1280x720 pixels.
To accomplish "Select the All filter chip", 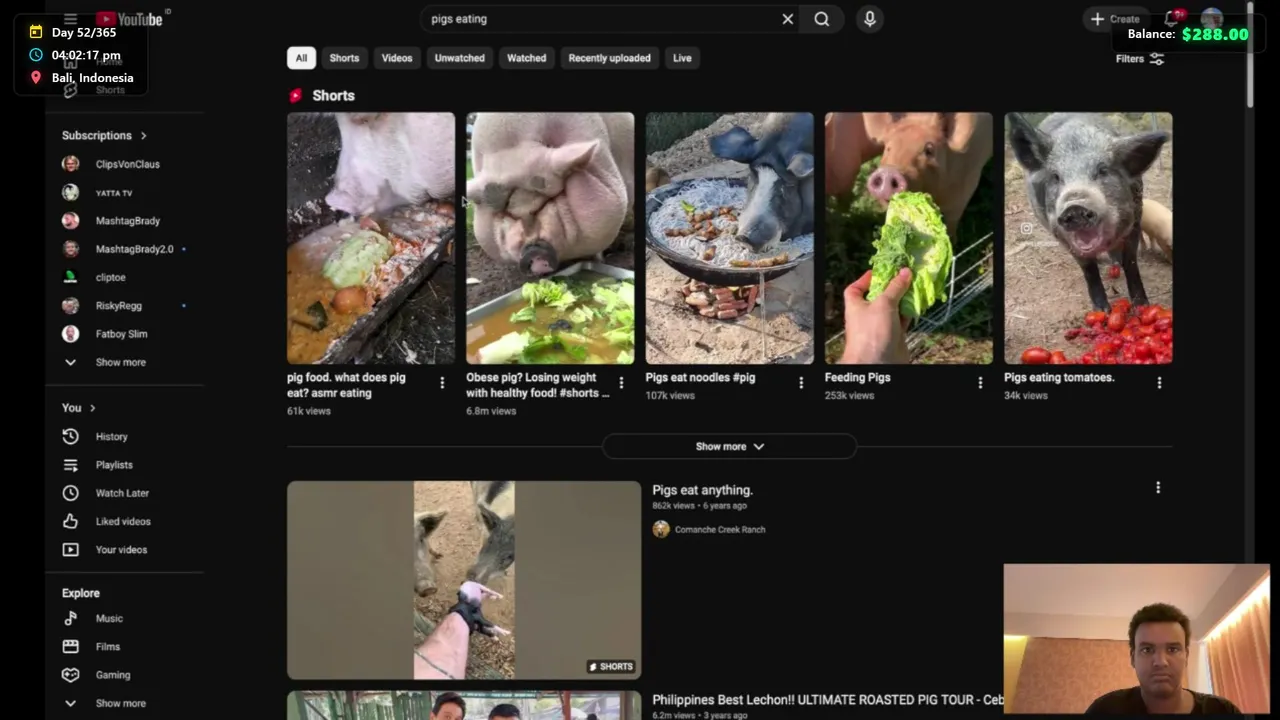I will pyautogui.click(x=301, y=58).
